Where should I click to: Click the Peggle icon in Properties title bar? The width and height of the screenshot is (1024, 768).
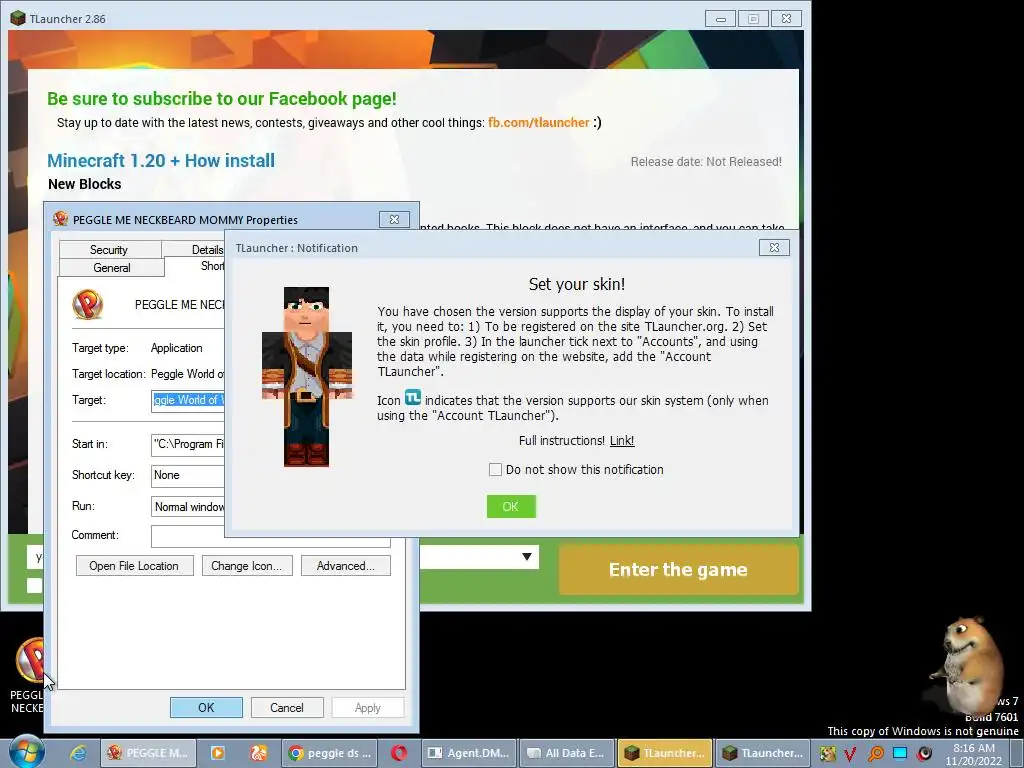tap(61, 219)
